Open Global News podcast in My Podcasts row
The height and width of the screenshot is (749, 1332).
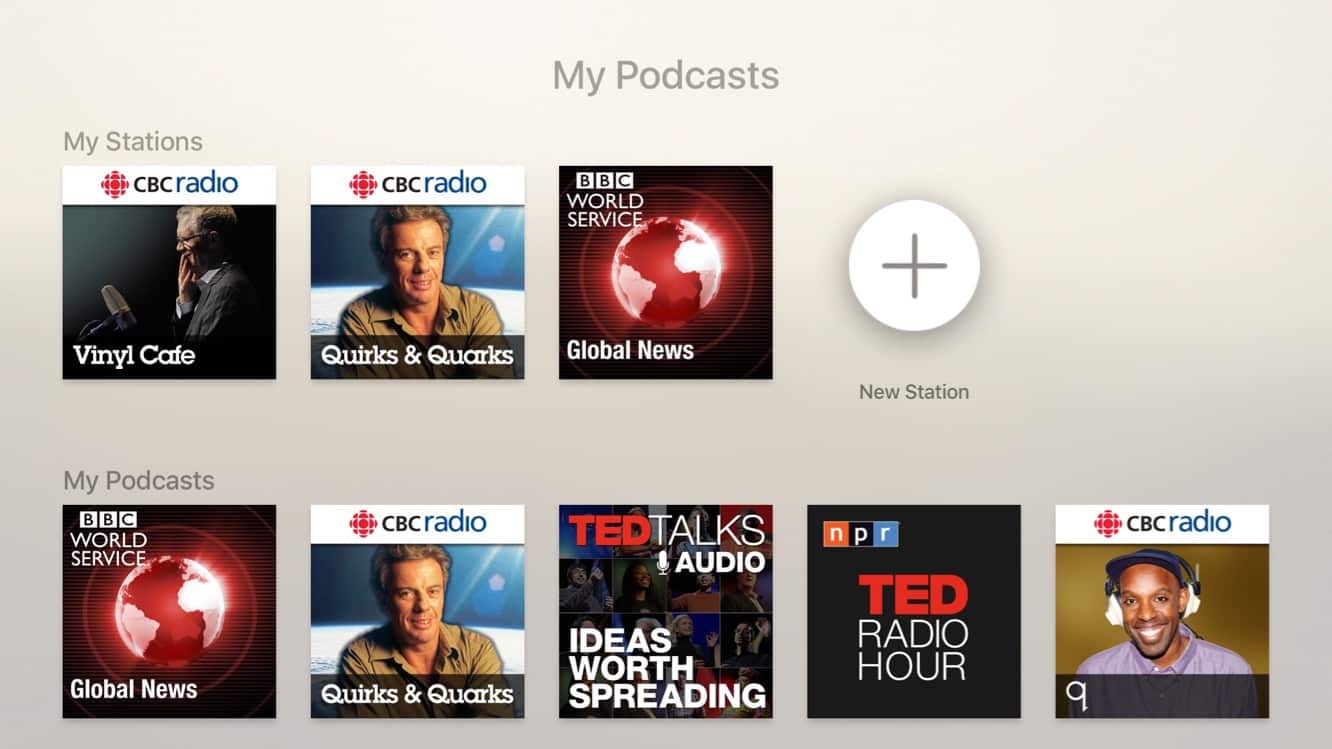[169, 611]
